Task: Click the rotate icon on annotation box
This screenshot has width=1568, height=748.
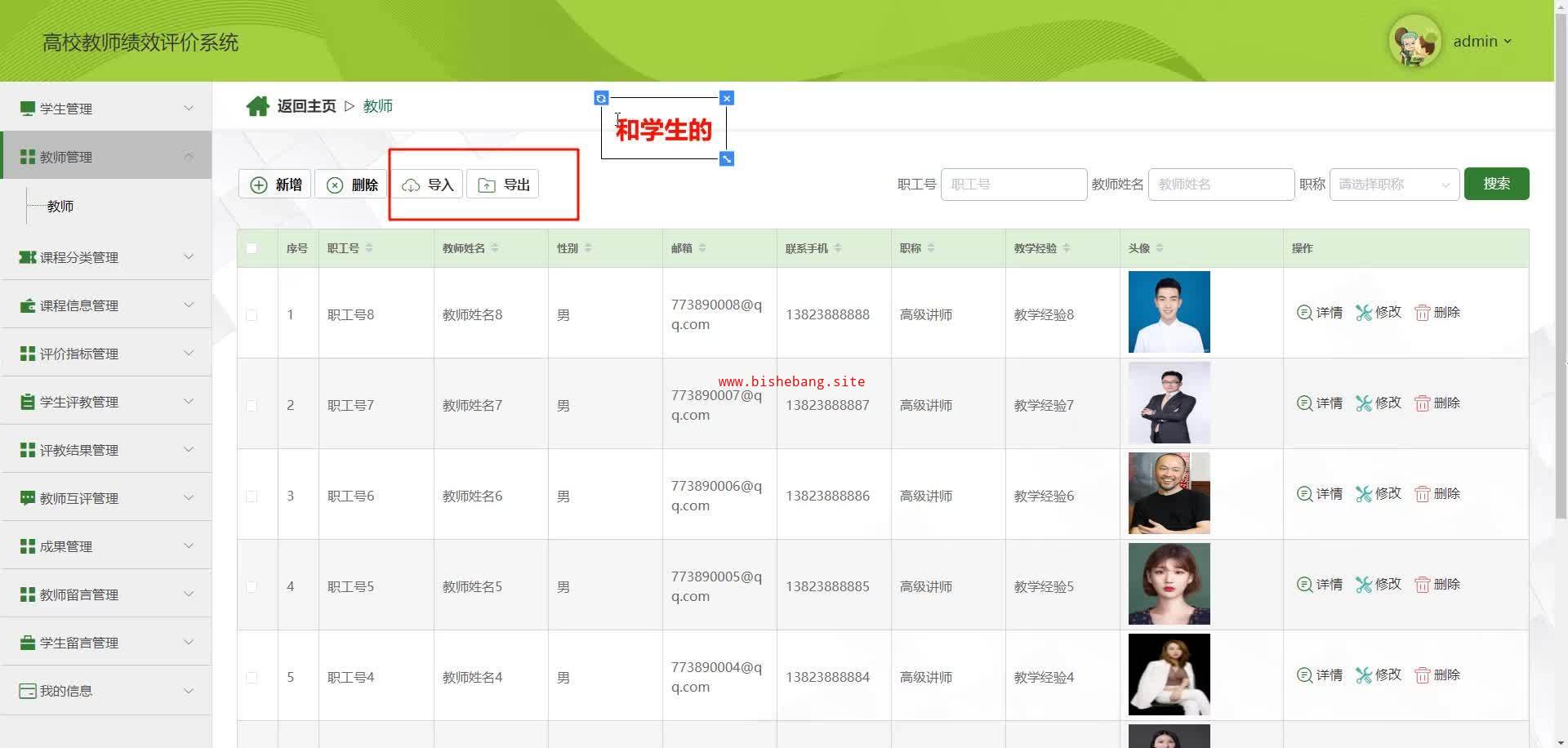Action: point(601,98)
